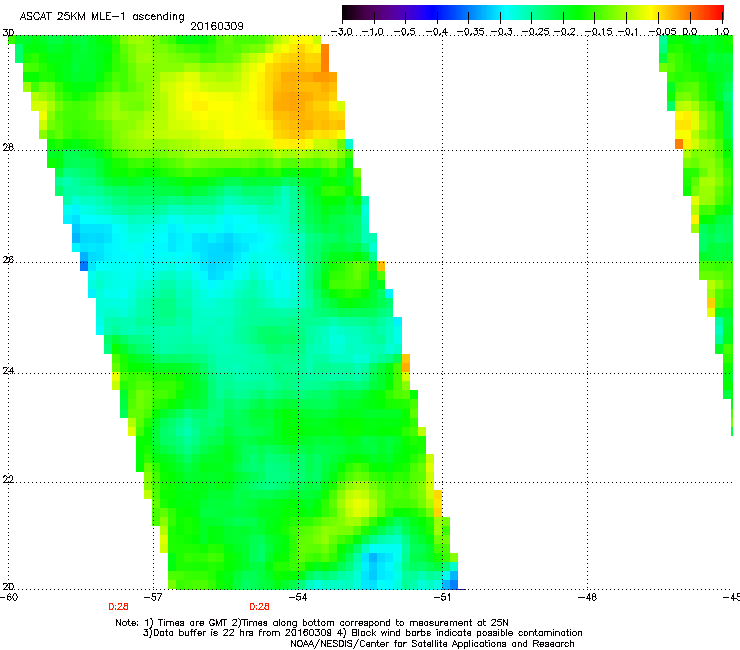
Task: Click the -0.1 colorbar label
Action: pyautogui.click(x=627, y=32)
